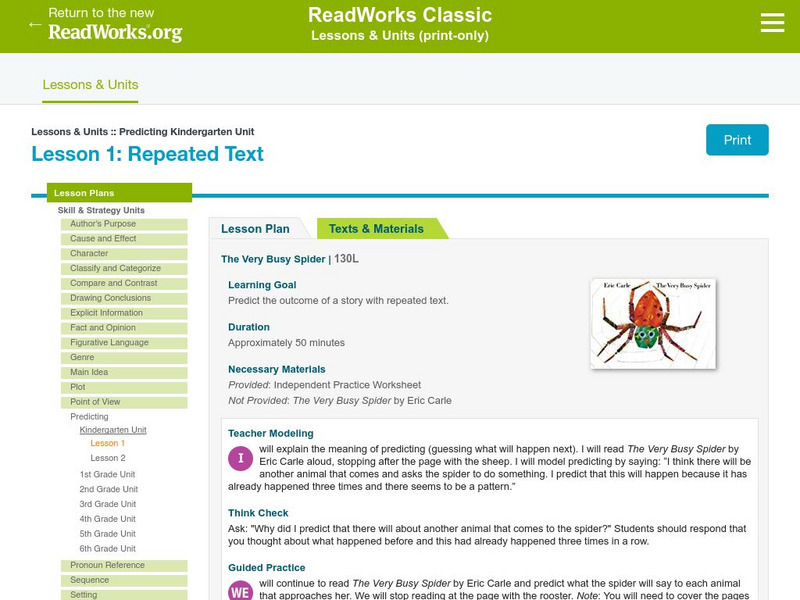Expand Classify and Categorize unit
Screen dimensions: 800x600
pos(124,268)
